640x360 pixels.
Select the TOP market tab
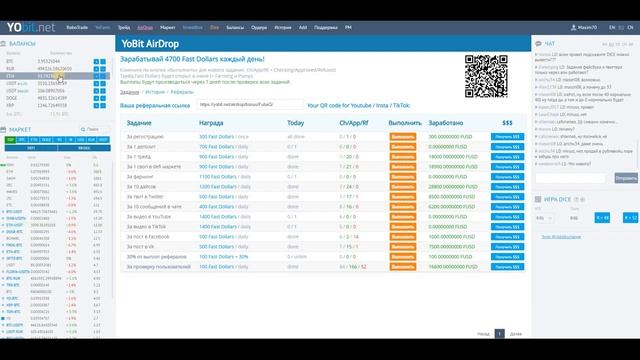[x=10, y=140]
